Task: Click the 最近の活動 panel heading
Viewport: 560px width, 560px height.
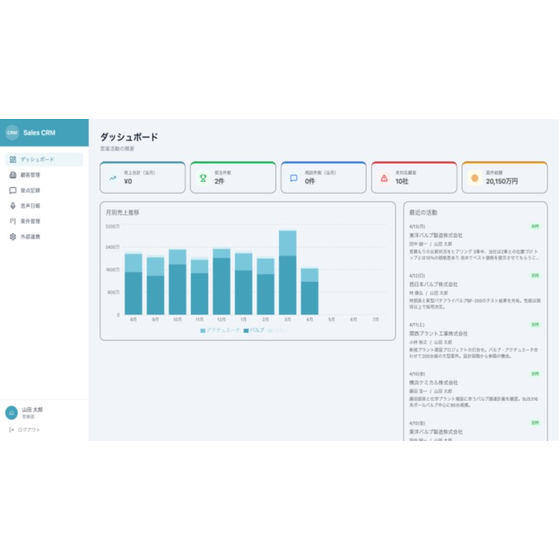Action: point(423,212)
